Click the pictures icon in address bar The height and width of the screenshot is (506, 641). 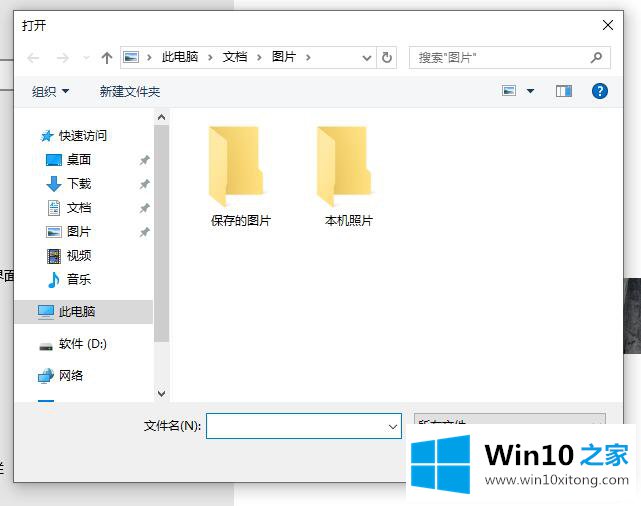131,57
